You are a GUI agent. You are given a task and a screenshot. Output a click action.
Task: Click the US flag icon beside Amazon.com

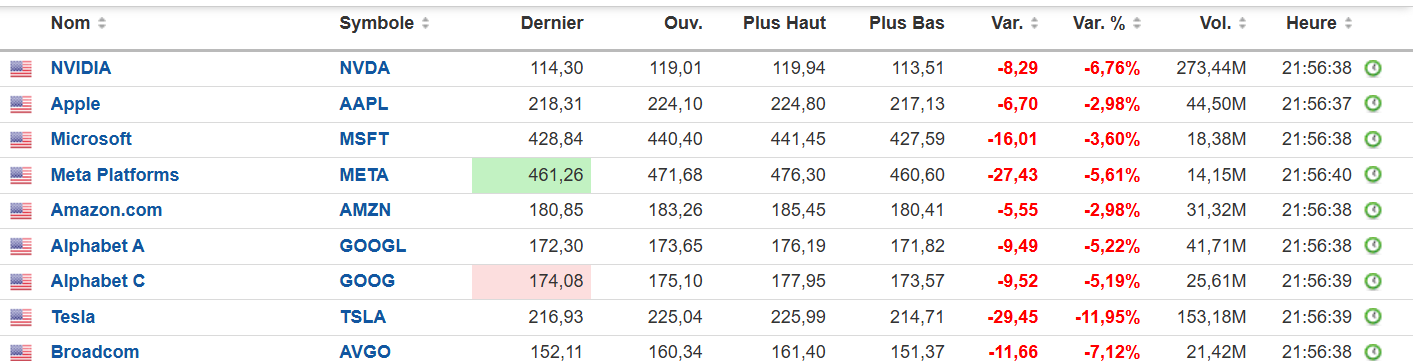click(21, 211)
